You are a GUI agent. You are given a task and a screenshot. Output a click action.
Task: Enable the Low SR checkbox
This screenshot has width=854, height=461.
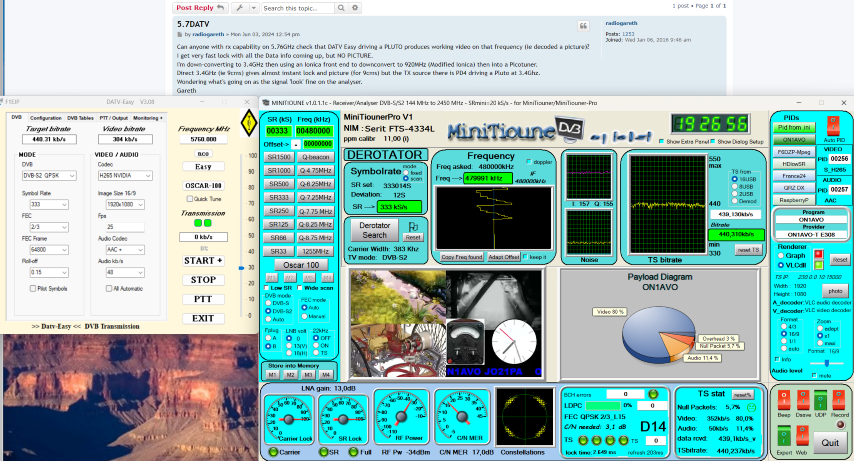point(267,288)
